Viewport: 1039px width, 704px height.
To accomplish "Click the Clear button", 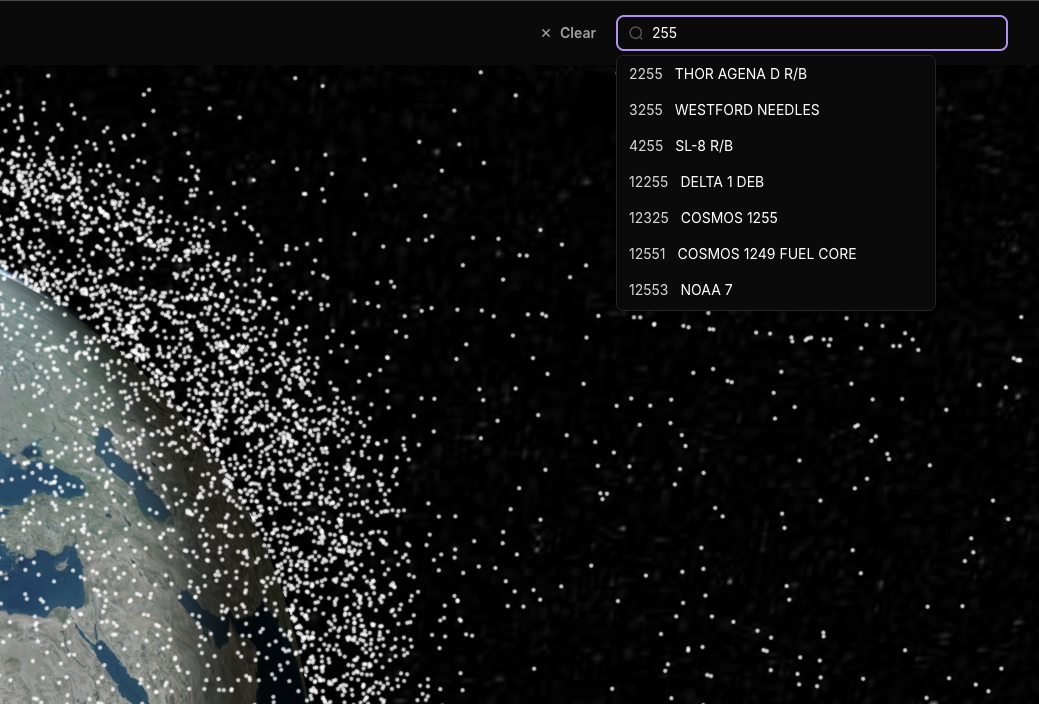I will (x=568, y=33).
